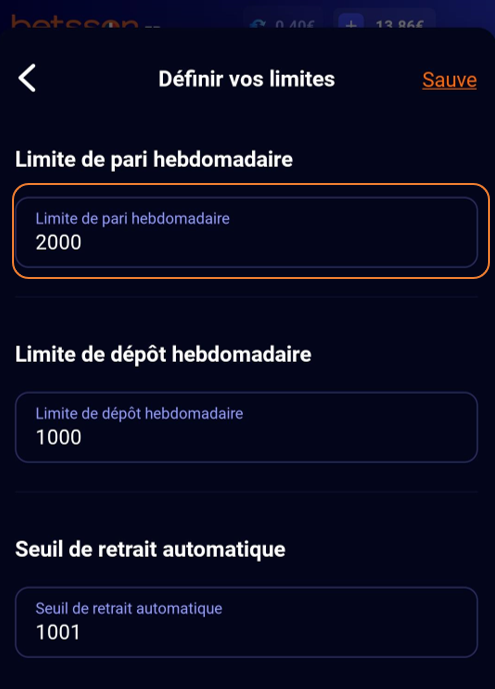The width and height of the screenshot is (495, 689).
Task: Tap the 0.40€ bonus balance
Action: (295, 24)
